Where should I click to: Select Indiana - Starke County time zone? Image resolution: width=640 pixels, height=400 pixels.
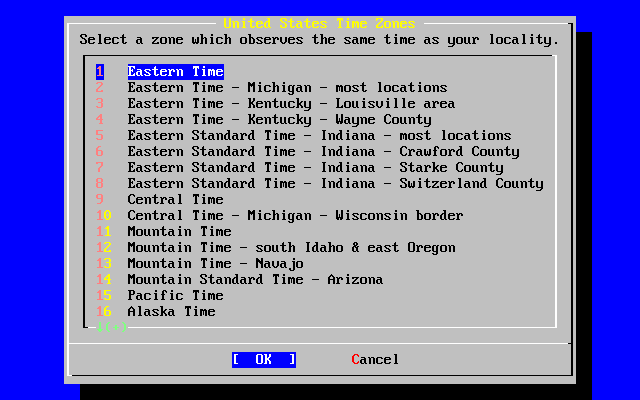315,168
